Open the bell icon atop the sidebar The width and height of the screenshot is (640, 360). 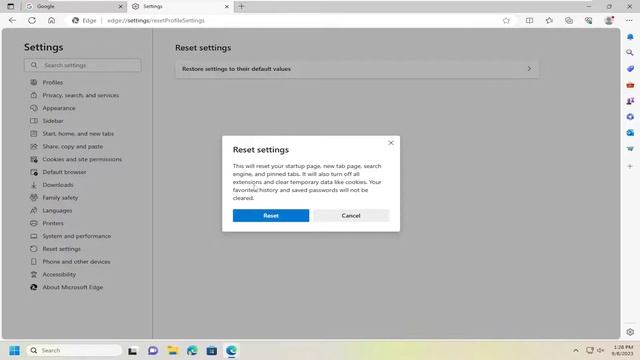630,37
